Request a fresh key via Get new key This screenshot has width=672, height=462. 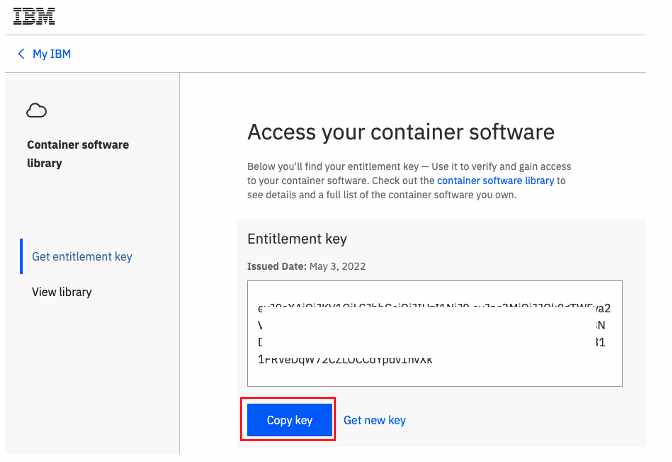pos(375,420)
